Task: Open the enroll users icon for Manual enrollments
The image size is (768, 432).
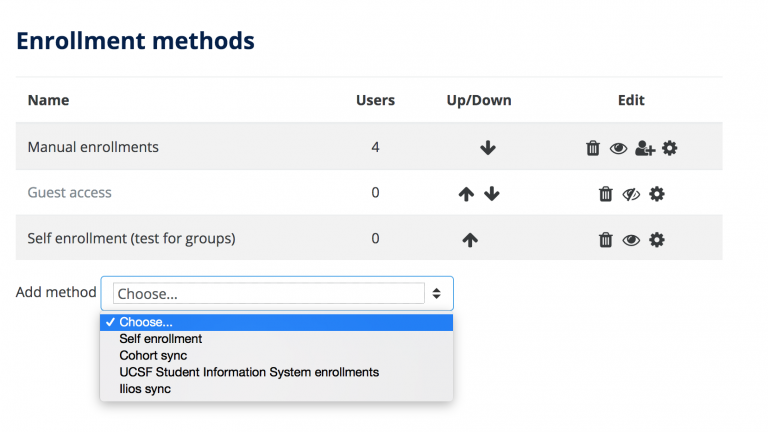Action: (x=645, y=148)
